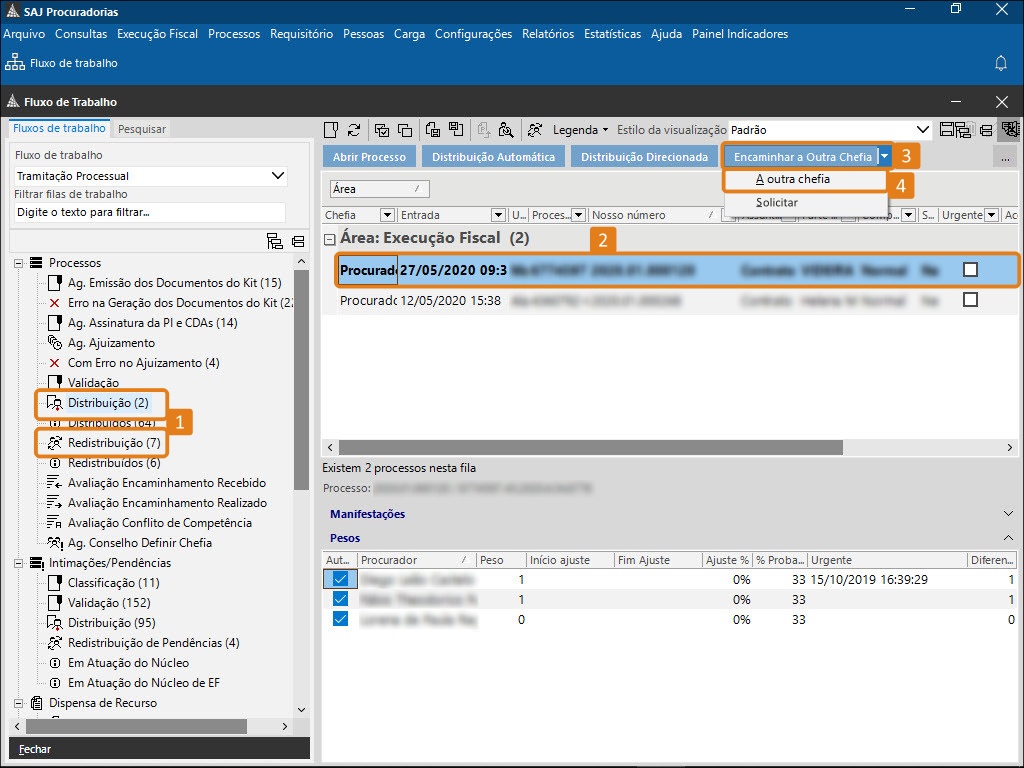1024x768 pixels.
Task: Expand the Manifestações section
Action: point(1008,514)
